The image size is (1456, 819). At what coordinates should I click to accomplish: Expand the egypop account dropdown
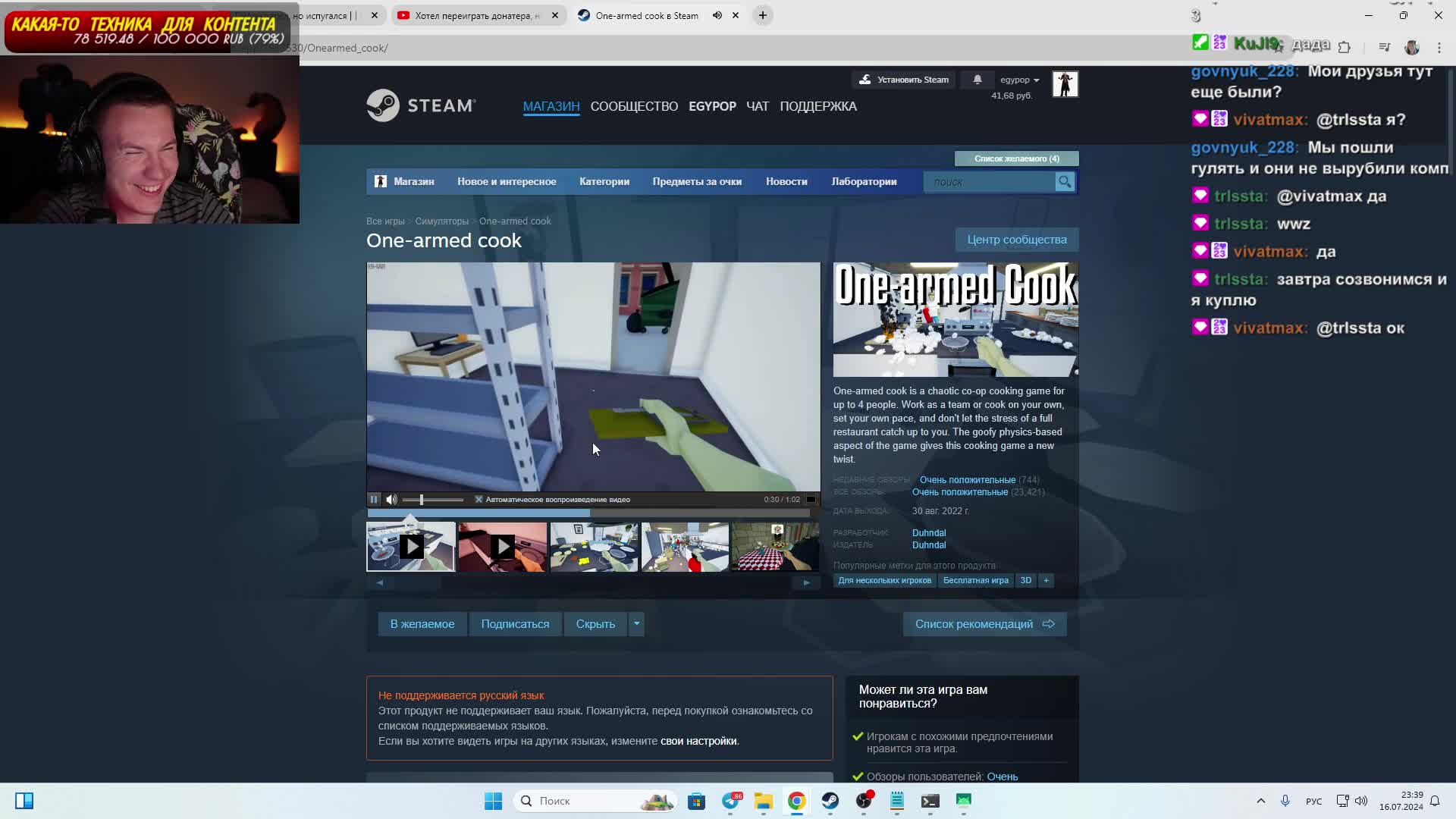[1019, 80]
